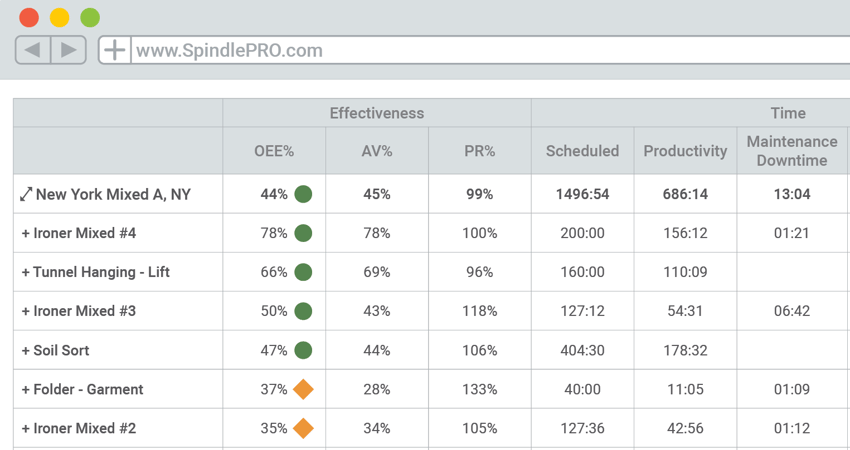This screenshot has width=850, height=450.
Task: Click green status dot for Ironer Mixed #4
Action: click(303, 233)
